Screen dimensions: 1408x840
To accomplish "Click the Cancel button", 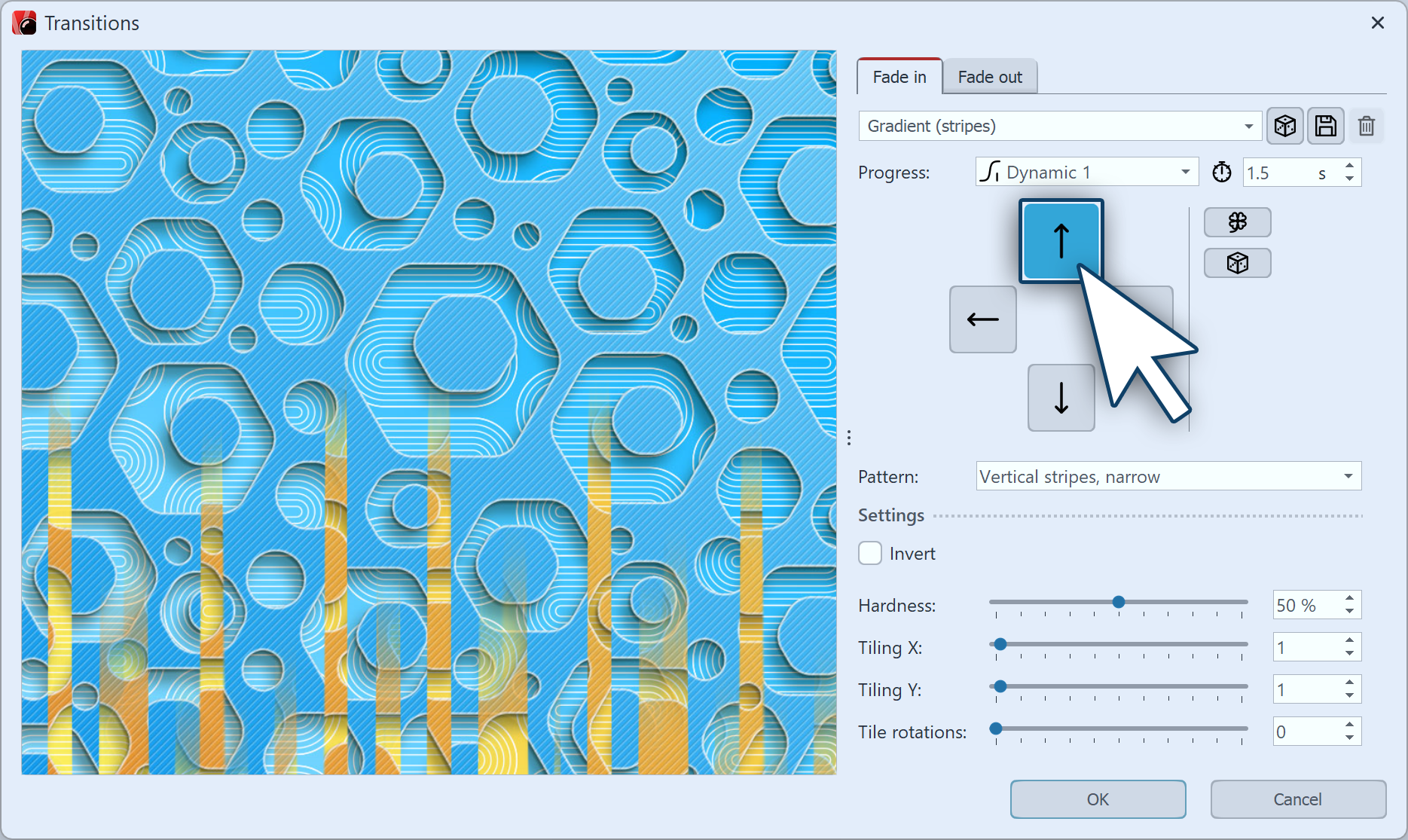I will [x=1297, y=799].
